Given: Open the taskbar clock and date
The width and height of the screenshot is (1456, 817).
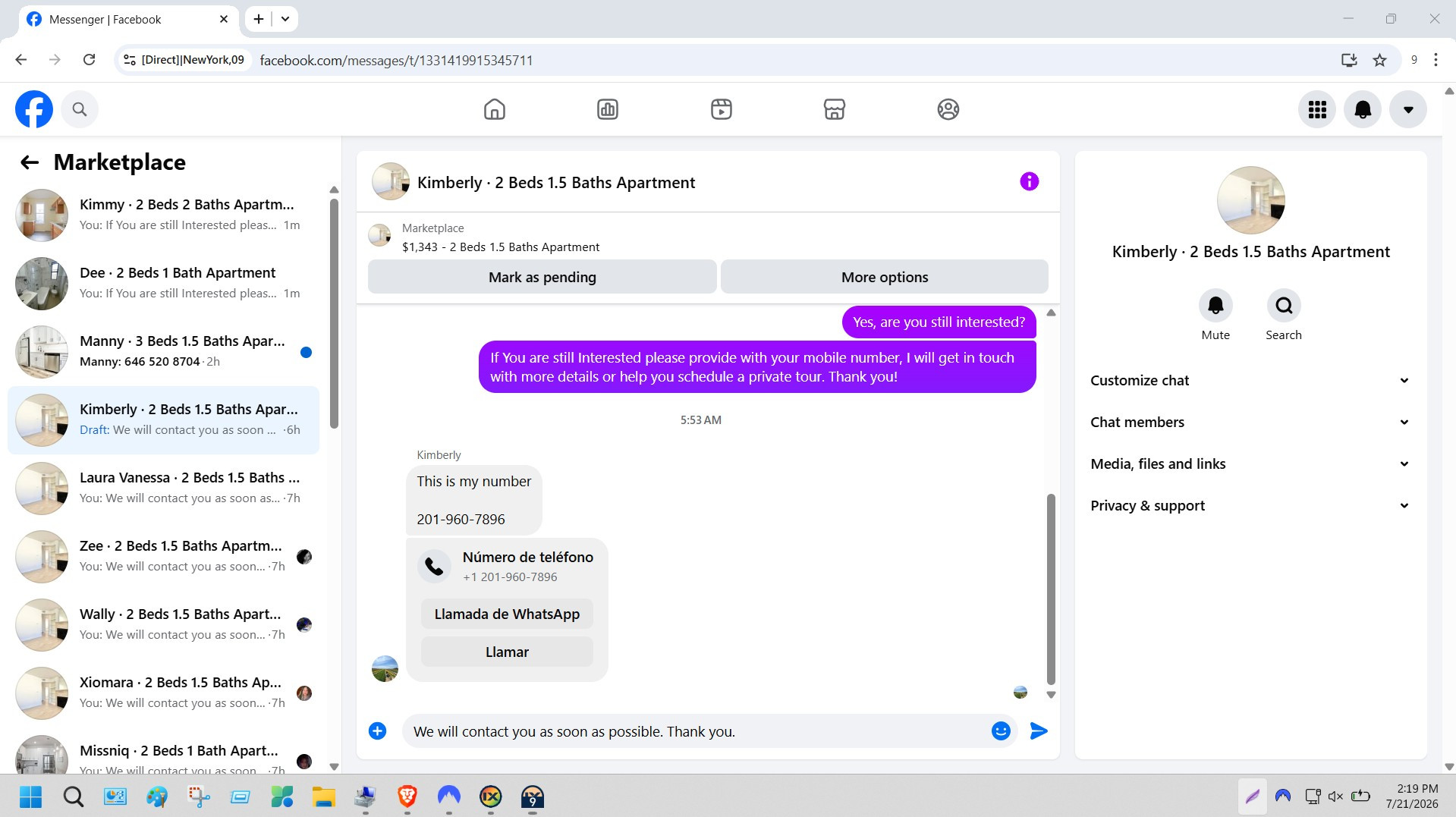Looking at the screenshot, I should click(x=1412, y=797).
